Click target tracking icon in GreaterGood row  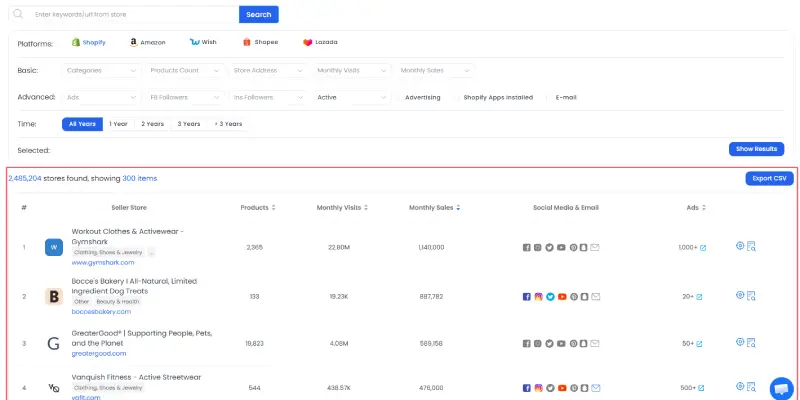click(x=740, y=342)
